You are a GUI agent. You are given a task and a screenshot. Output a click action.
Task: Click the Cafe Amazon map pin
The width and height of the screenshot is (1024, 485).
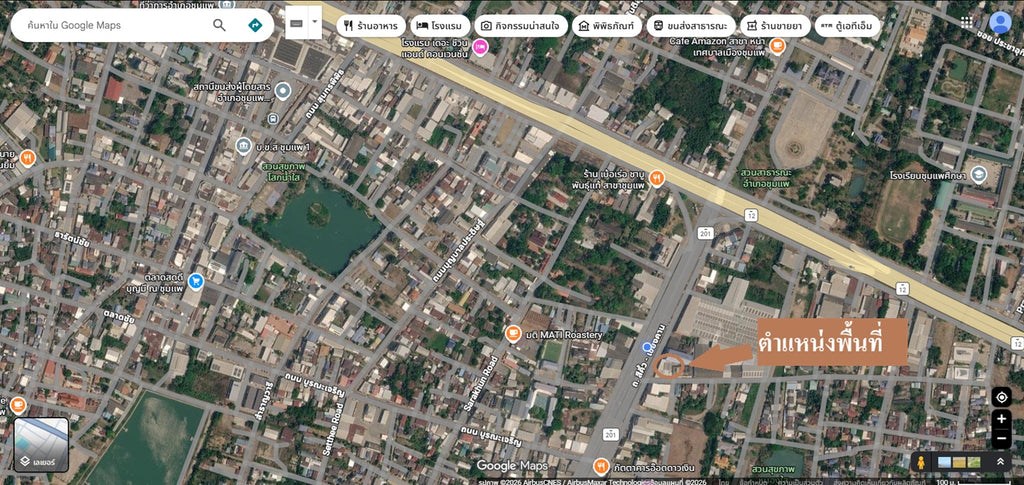pos(777,46)
